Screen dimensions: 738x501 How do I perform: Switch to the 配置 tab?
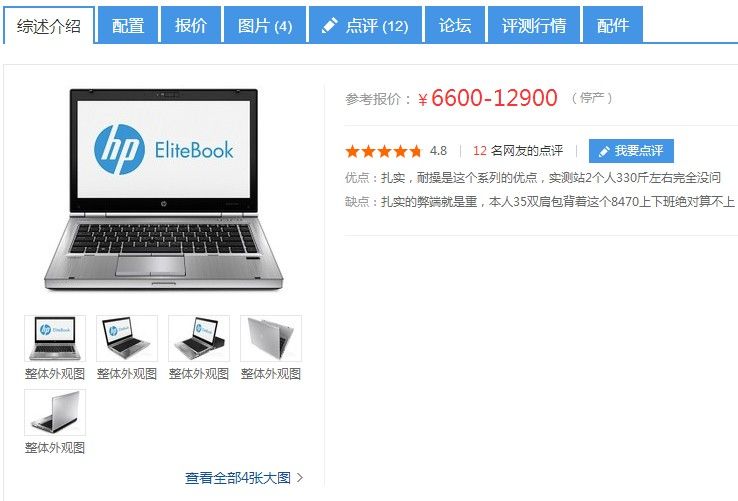(x=128, y=25)
